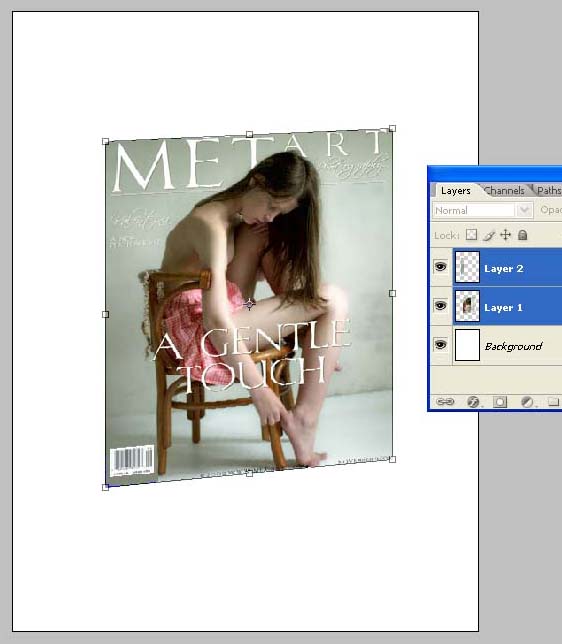The height and width of the screenshot is (644, 562).
Task: Select the Layer 2 thumbnail
Action: click(468, 267)
